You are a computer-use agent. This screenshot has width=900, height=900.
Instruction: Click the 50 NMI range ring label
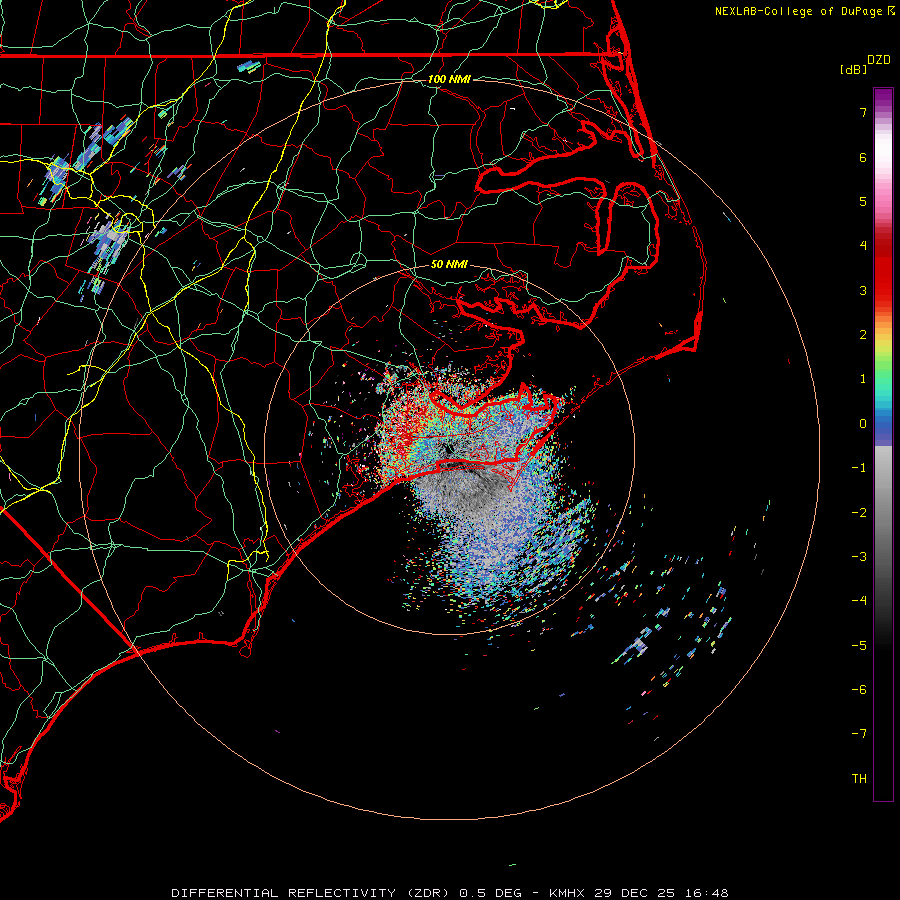tap(449, 264)
